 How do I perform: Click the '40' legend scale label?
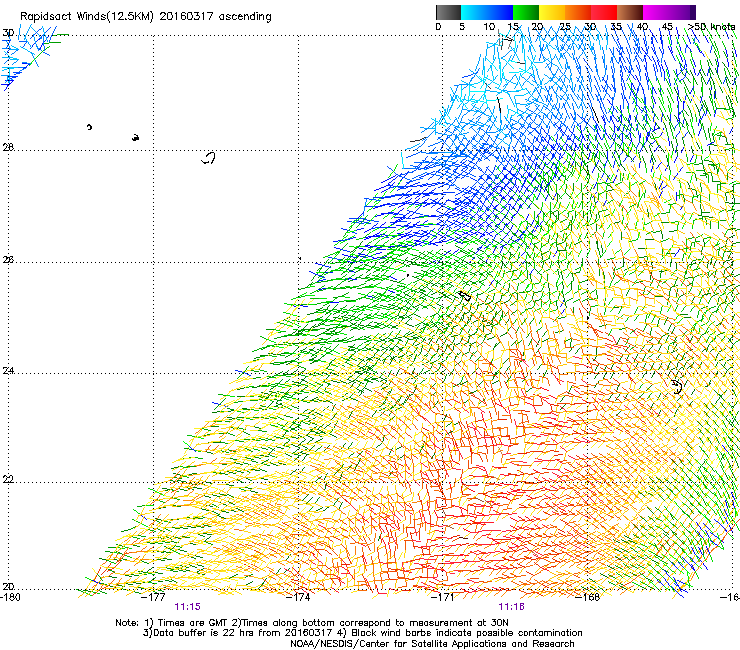click(642, 26)
